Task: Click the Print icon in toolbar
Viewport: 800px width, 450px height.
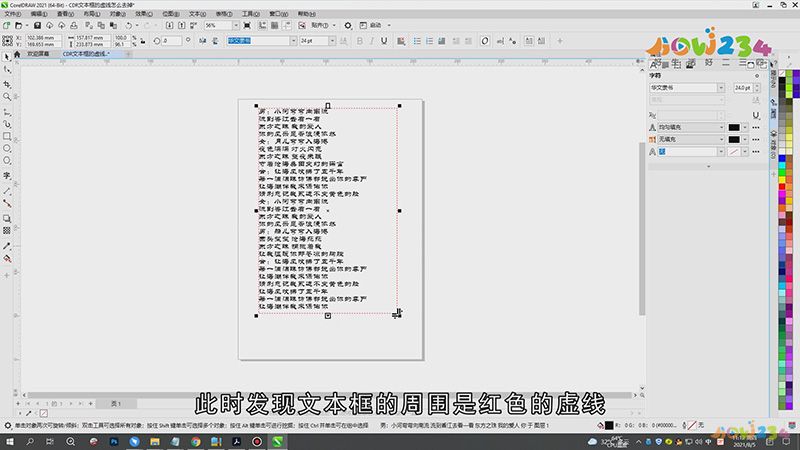Action: 74,25
